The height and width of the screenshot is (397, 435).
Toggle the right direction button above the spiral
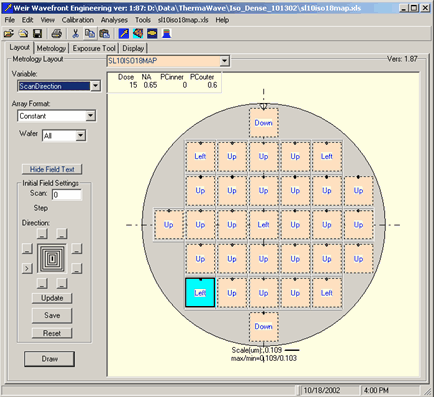pyautogui.click(x=62, y=233)
